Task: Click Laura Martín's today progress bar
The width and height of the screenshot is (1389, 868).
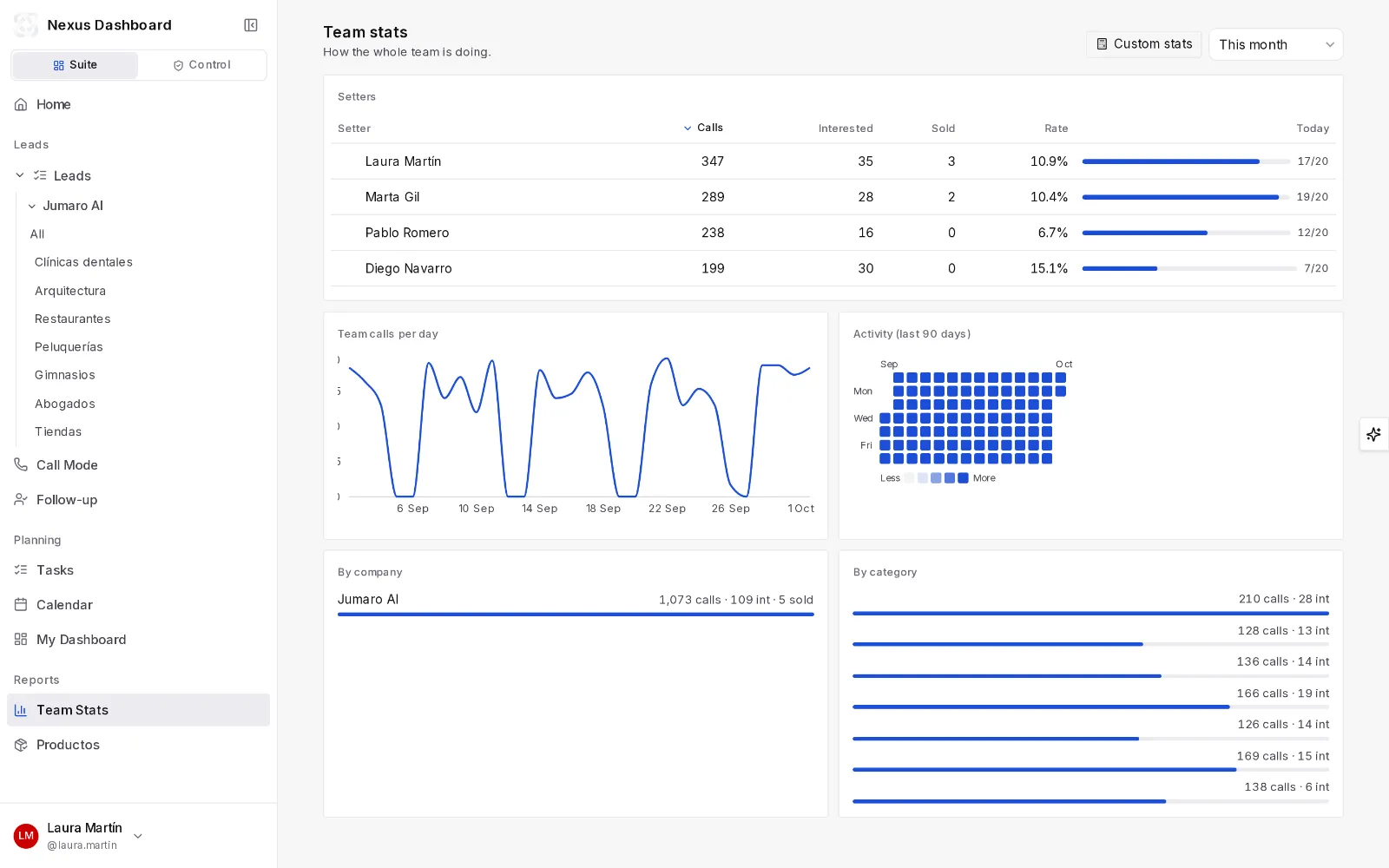Action: [x=1186, y=161]
